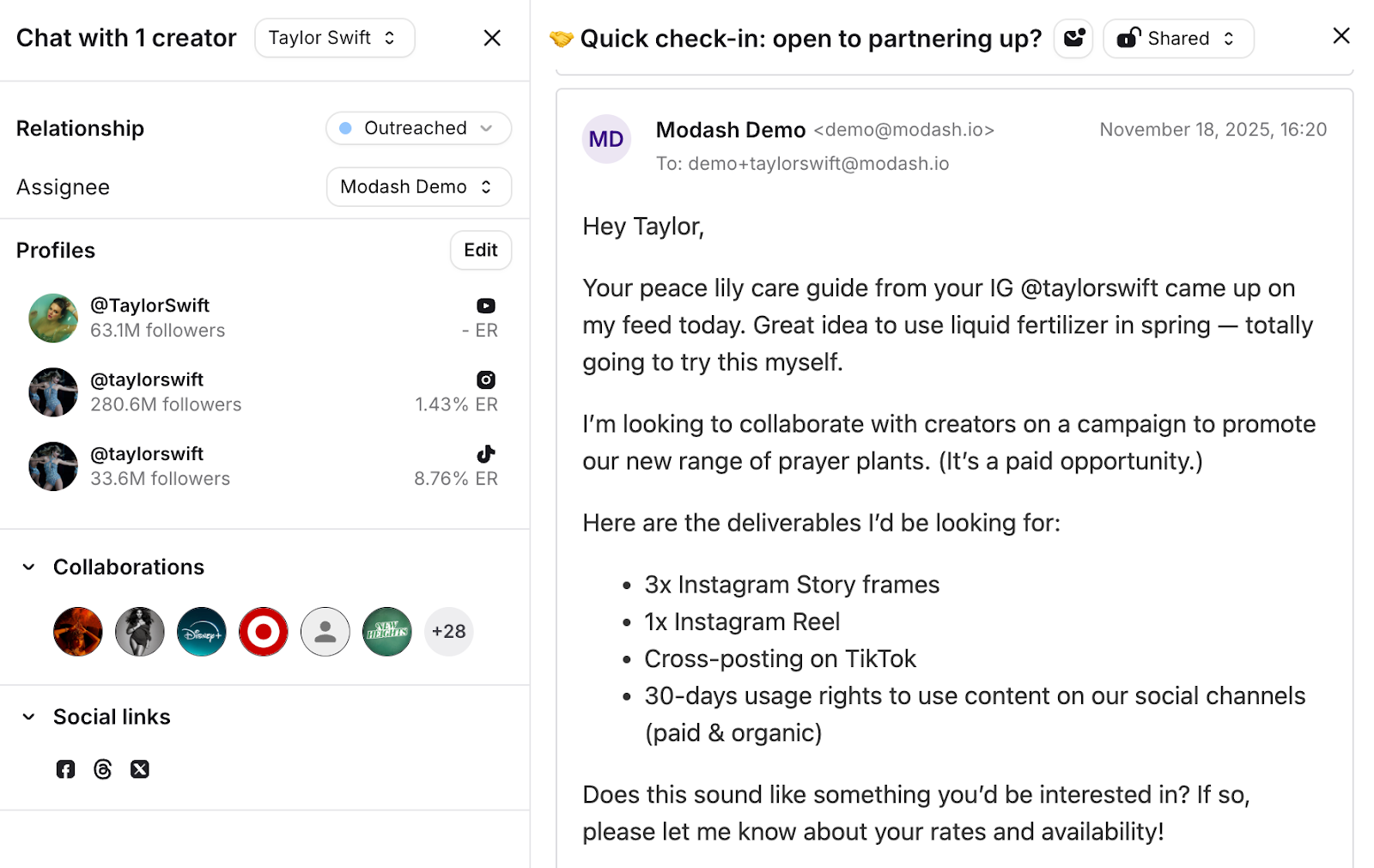
Task: Click the '3x Instagram Story frames' bullet
Action: point(792,585)
